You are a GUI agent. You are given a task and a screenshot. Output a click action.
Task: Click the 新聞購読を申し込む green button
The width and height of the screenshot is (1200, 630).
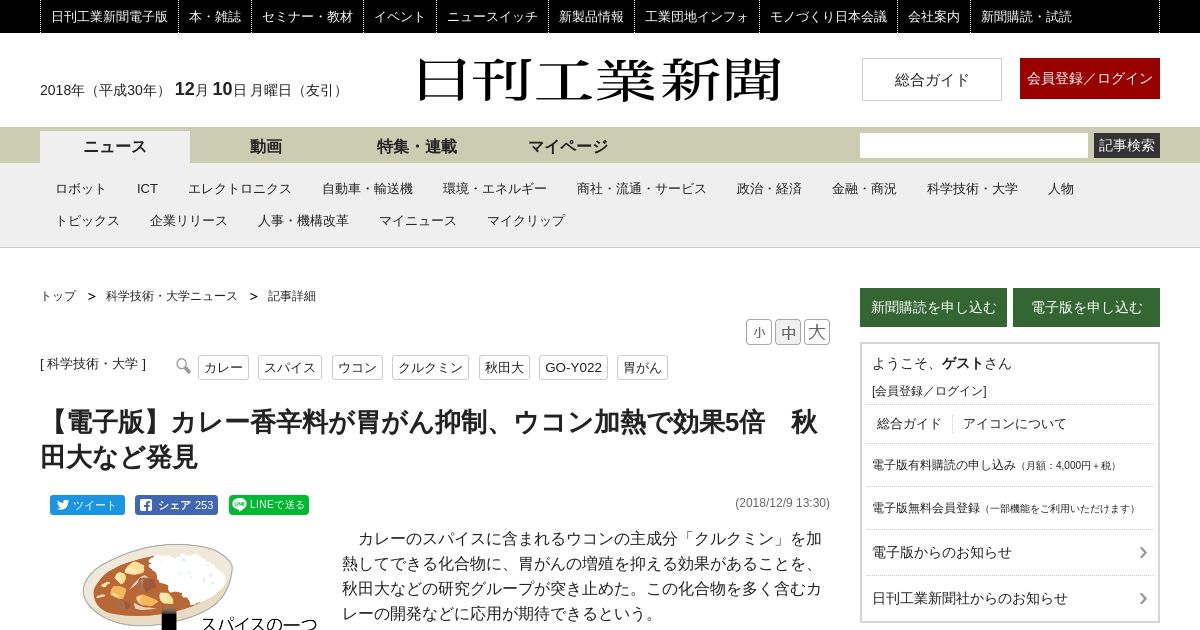click(933, 307)
